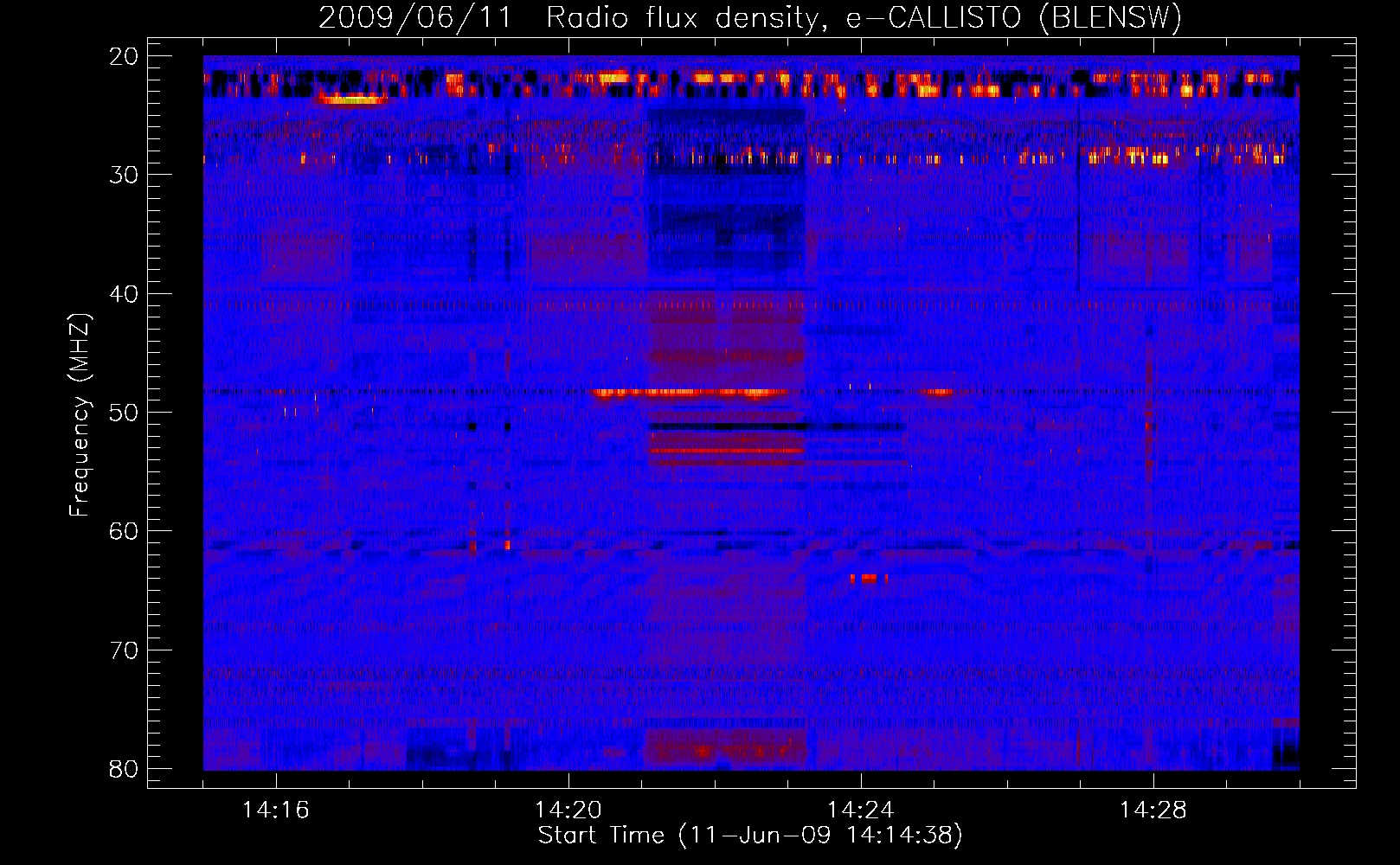This screenshot has width=1400, height=865.
Task: Click the bright yellow burst near 23 MHz
Action: [x=351, y=99]
